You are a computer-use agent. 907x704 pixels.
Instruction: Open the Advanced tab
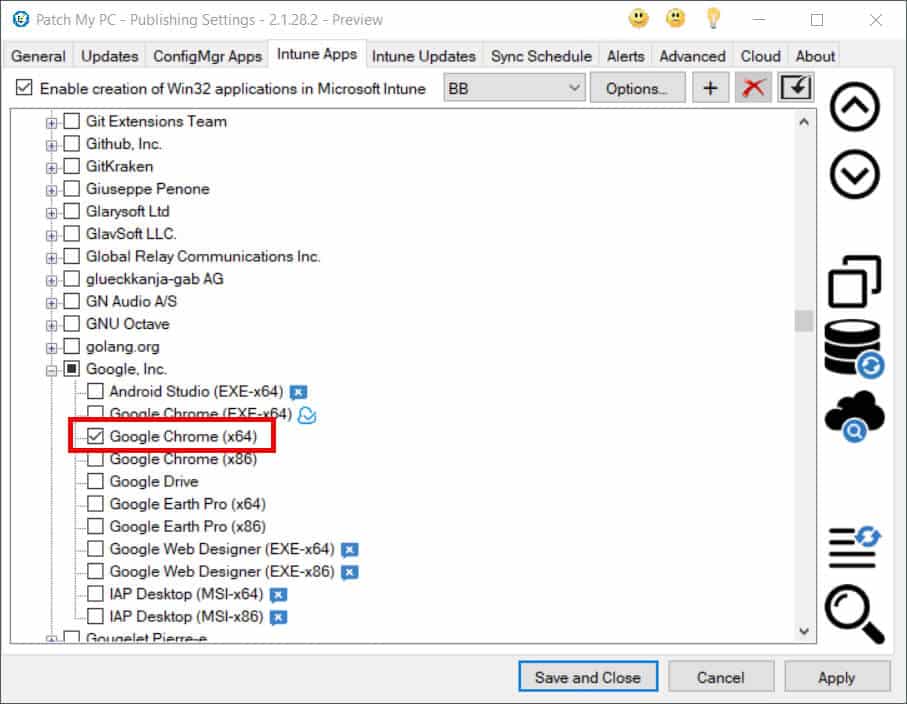coord(692,56)
